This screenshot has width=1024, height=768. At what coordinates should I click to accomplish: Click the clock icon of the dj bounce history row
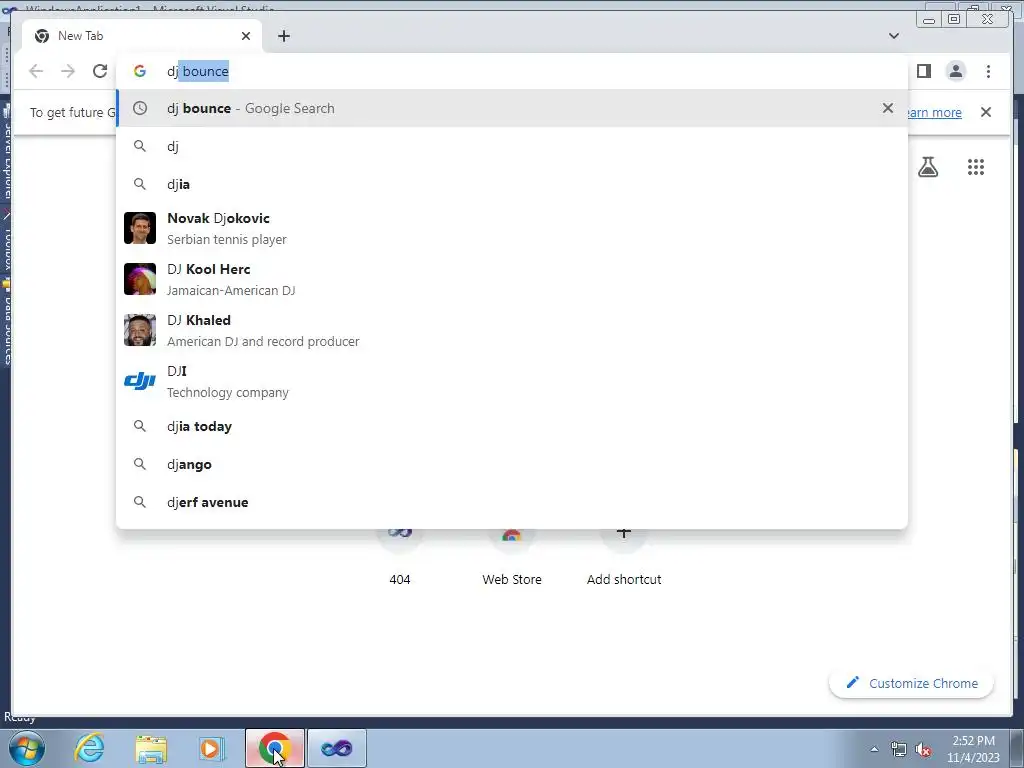[x=140, y=108]
